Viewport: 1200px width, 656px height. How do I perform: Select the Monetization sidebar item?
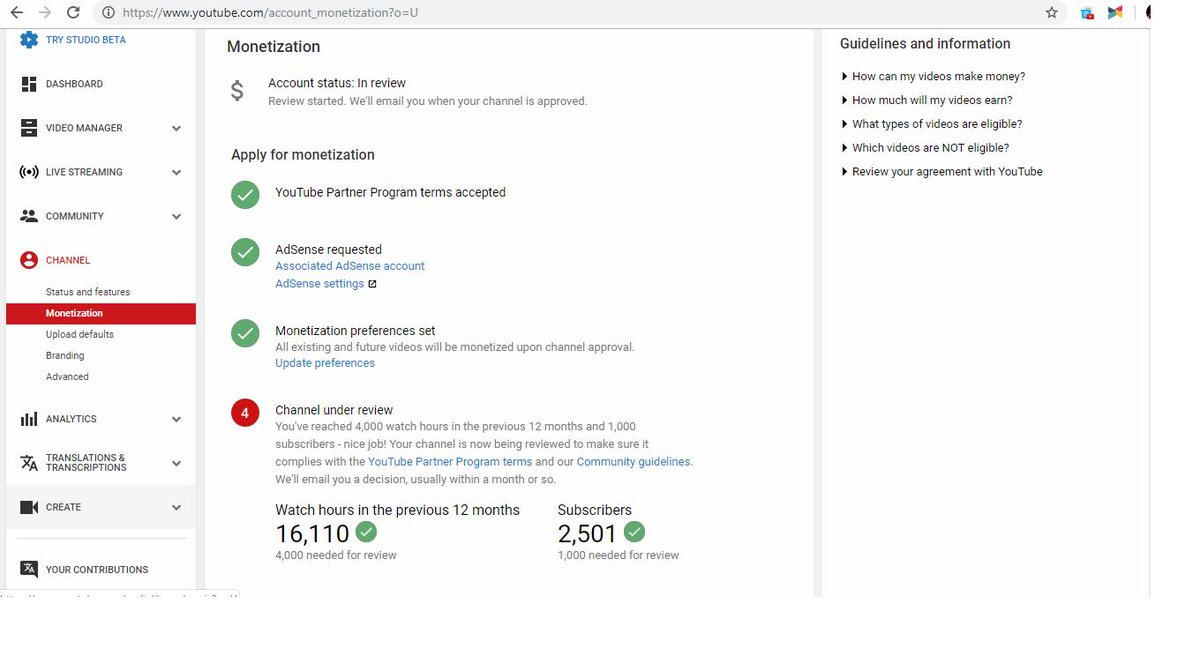101,313
